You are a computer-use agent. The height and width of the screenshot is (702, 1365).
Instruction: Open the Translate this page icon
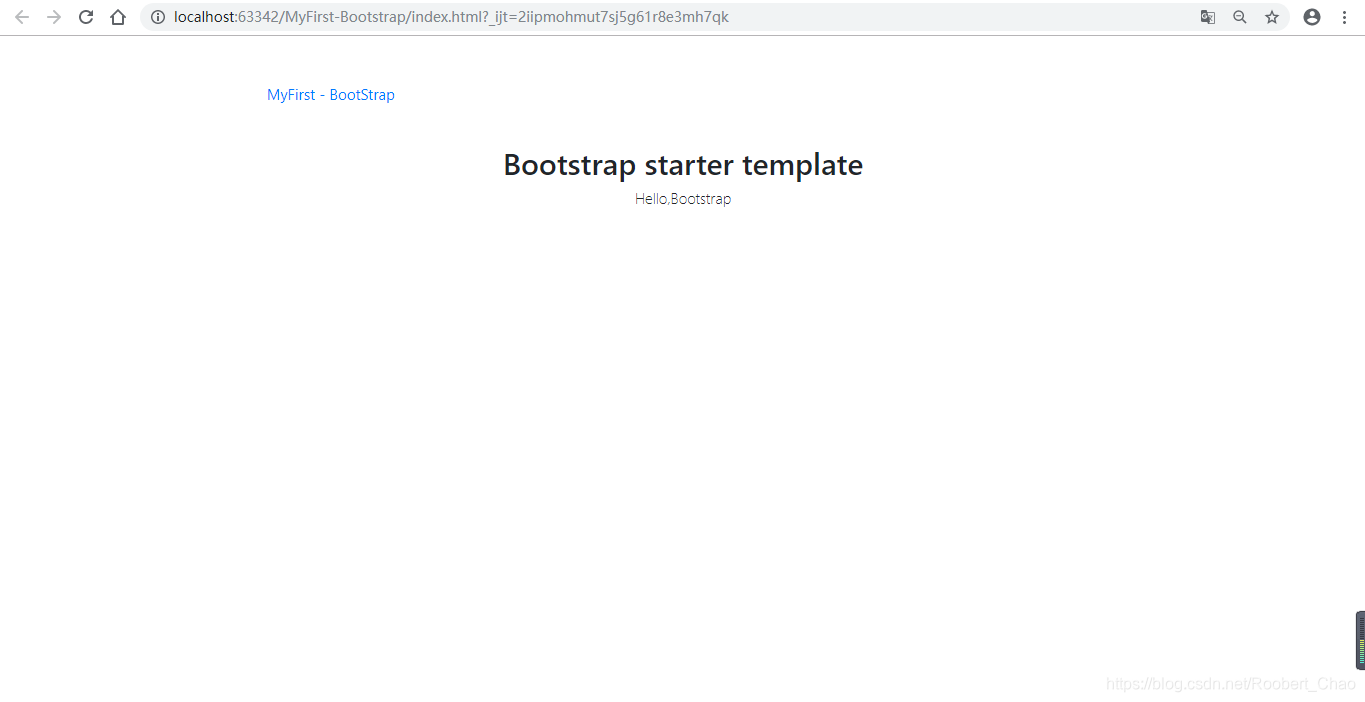(x=1208, y=17)
